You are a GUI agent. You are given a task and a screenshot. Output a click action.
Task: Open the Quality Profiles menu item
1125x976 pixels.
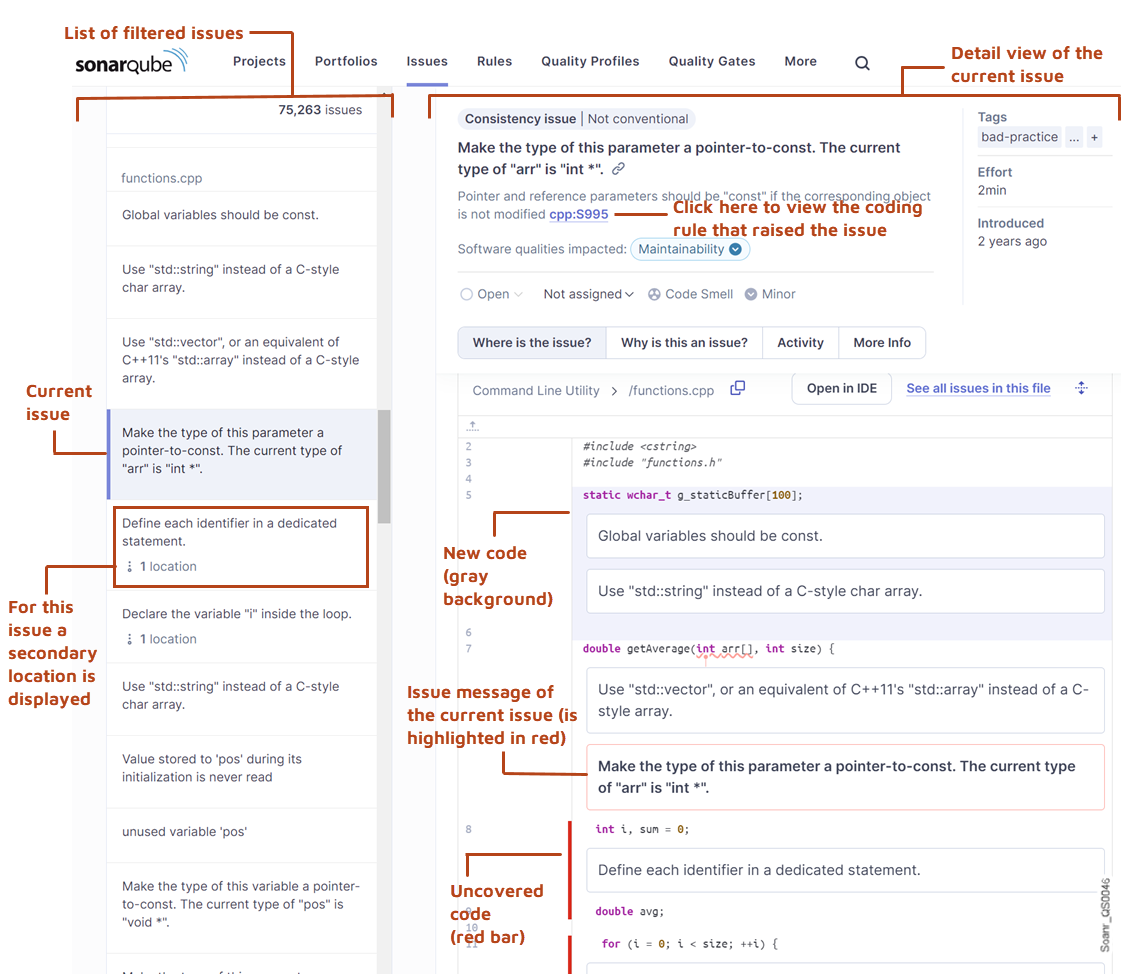[x=589, y=61]
